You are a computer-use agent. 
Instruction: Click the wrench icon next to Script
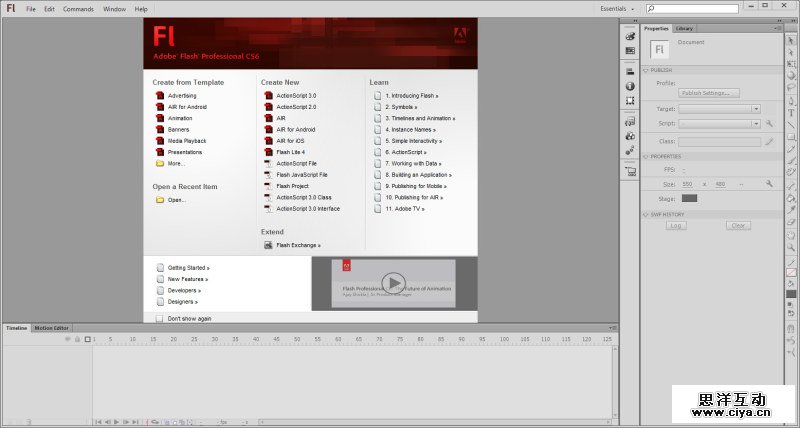[x=769, y=123]
